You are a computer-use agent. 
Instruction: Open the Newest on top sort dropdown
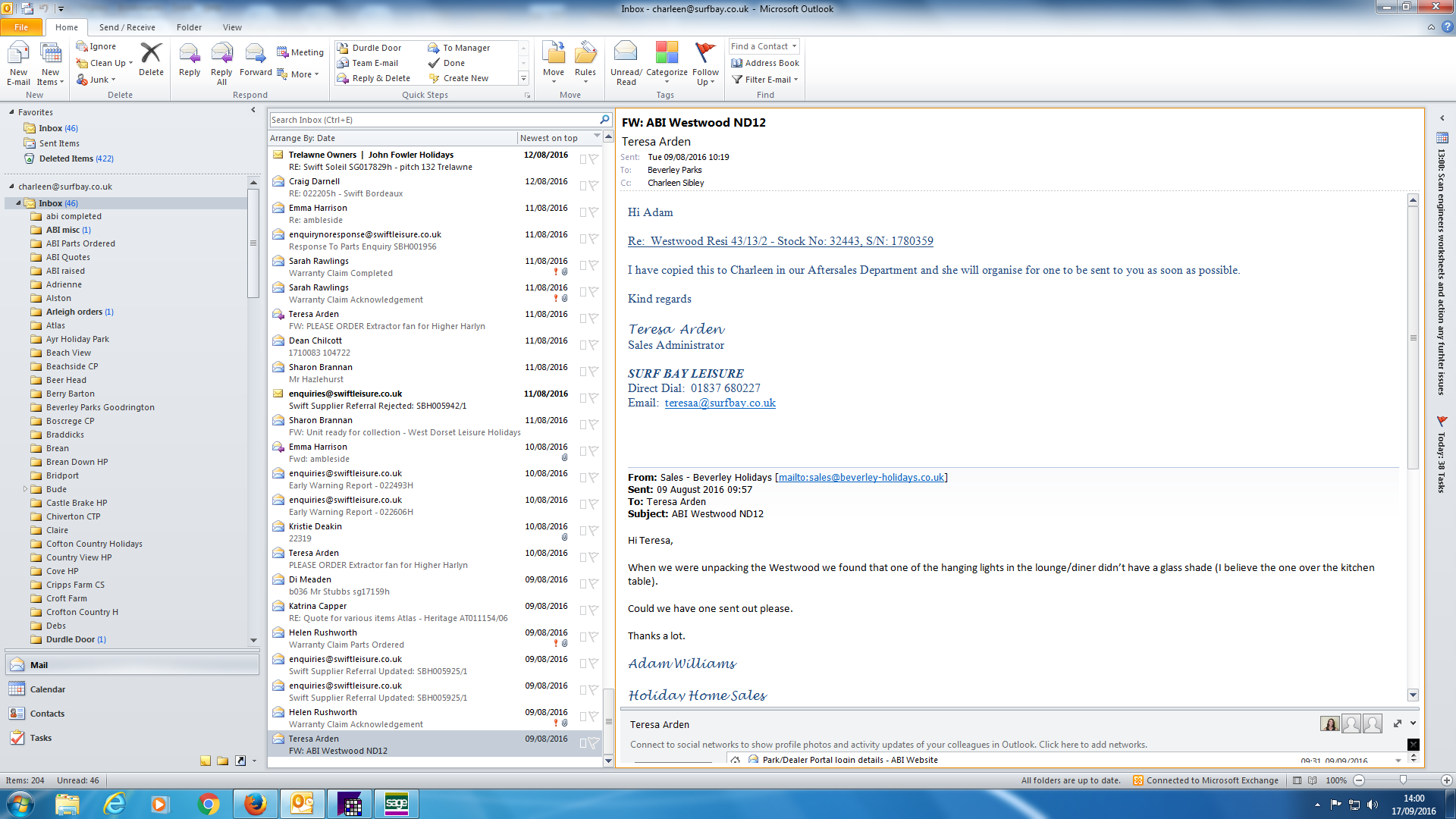coord(597,136)
